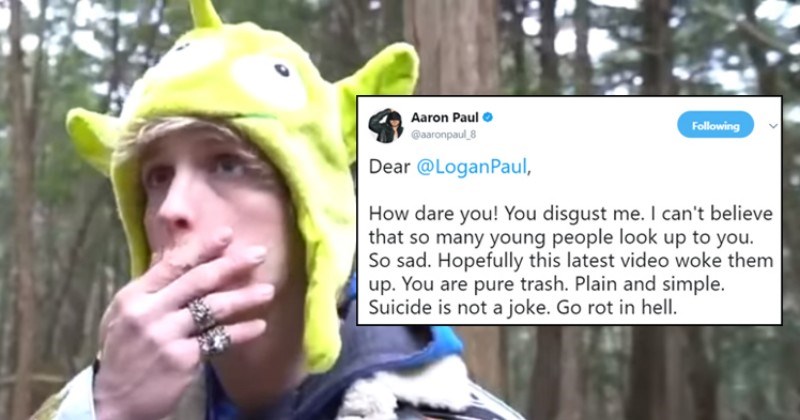
Task: Click the alien hat's black eye
Action: coord(282,70)
